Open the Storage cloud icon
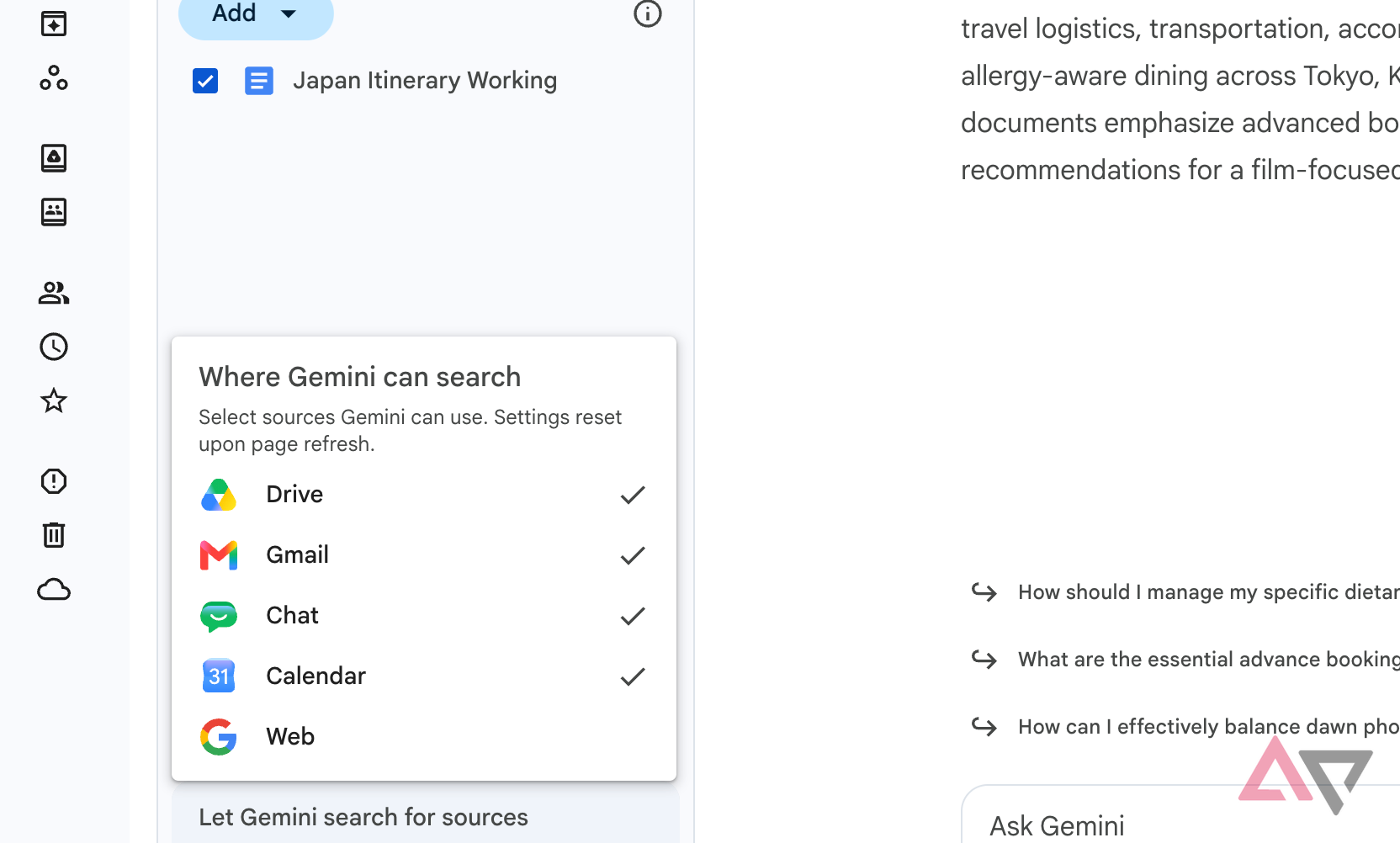This screenshot has height=843, width=1400. click(x=54, y=589)
